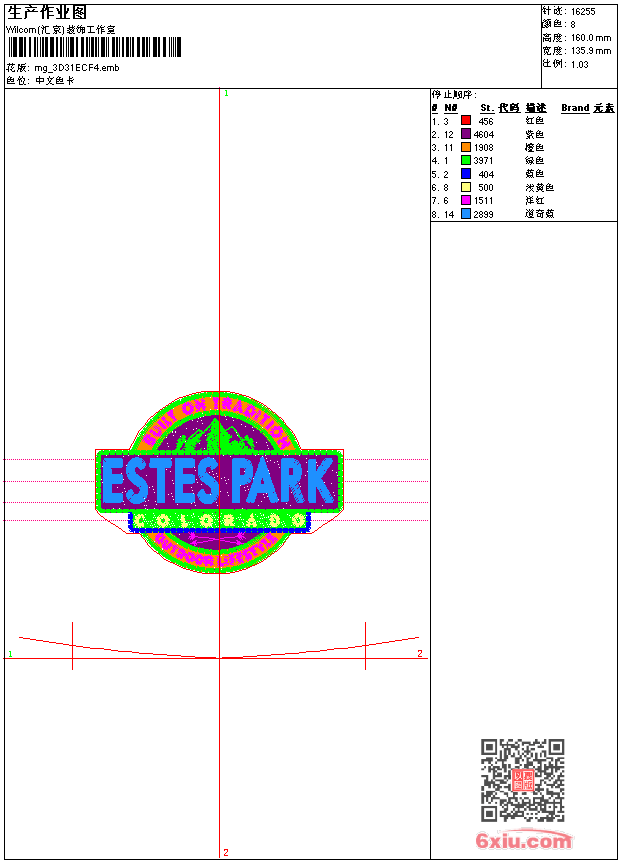This screenshot has width=620, height=860.
Task: Click the dark blue swatch beside code 404
Action: pyautogui.click(x=466, y=173)
